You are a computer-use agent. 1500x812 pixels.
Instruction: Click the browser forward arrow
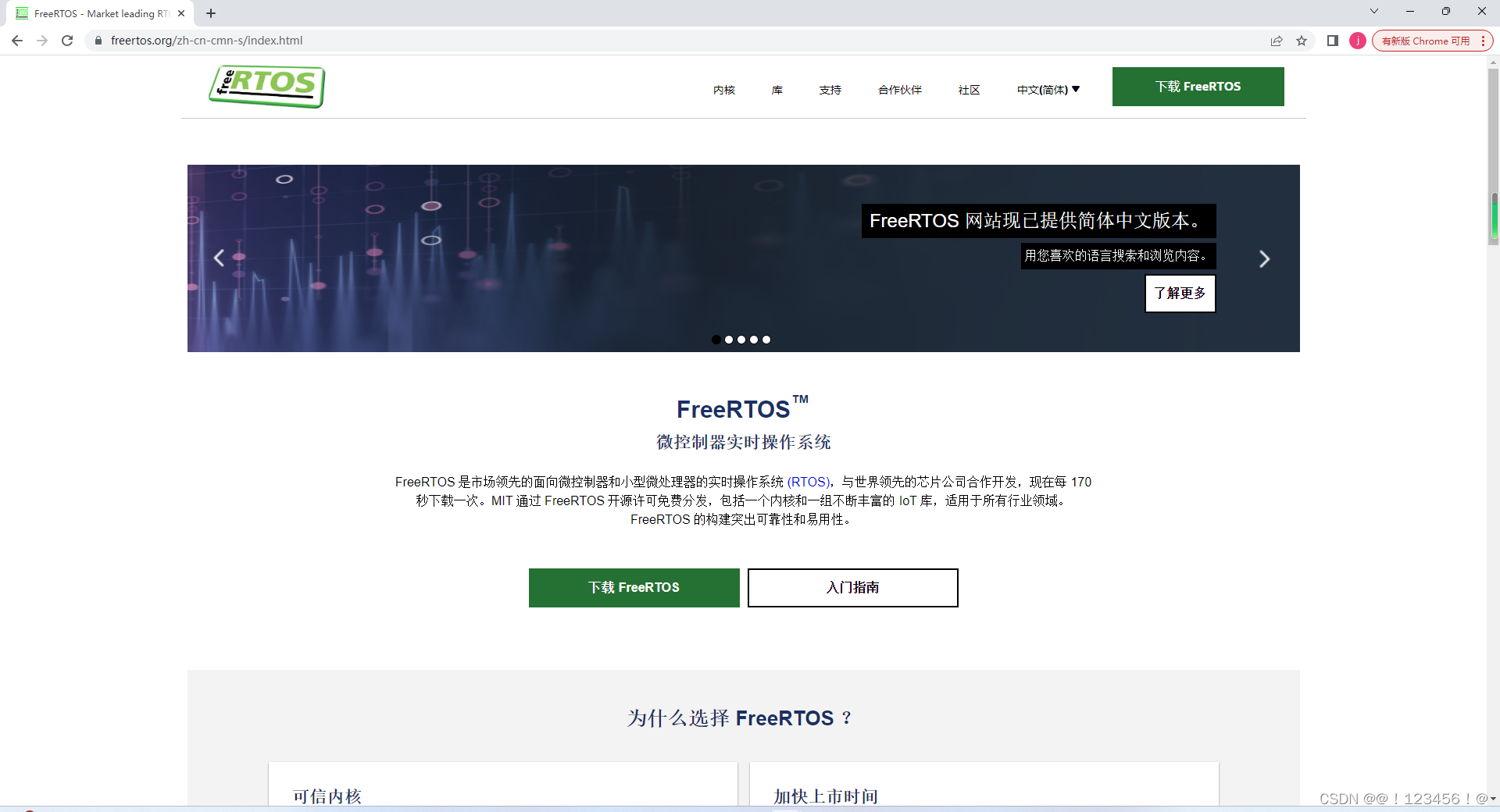pos(42,41)
